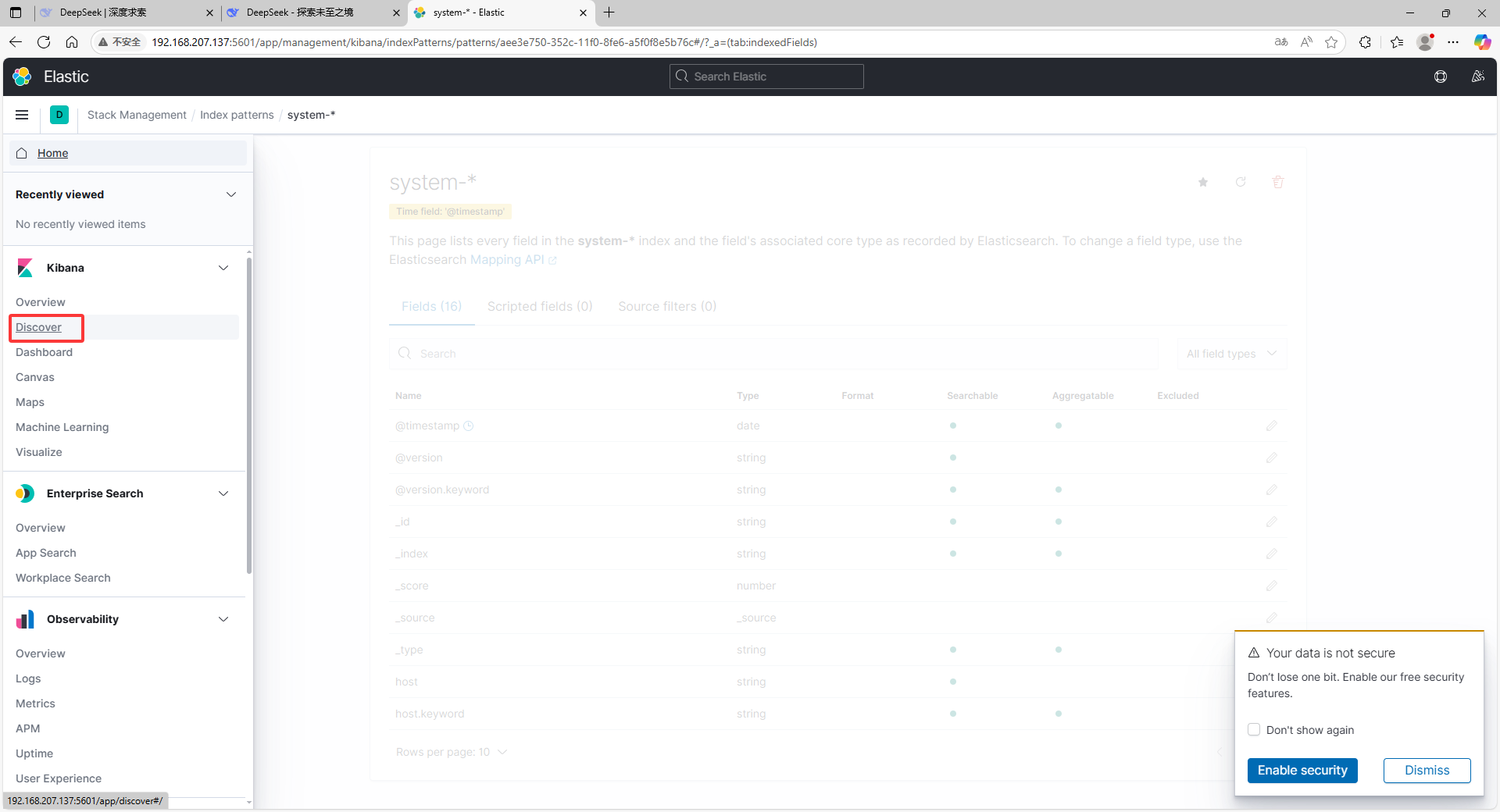Collapse the Recently viewed section
Screen dimensions: 1500x812
click(x=231, y=194)
